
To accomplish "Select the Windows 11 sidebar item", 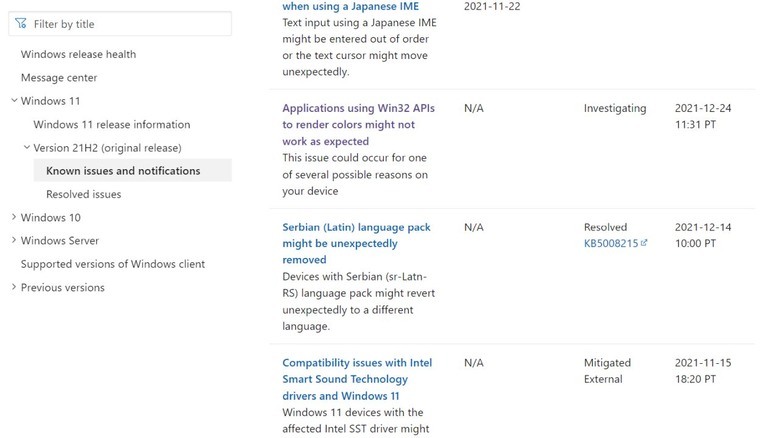I will click(50, 101).
